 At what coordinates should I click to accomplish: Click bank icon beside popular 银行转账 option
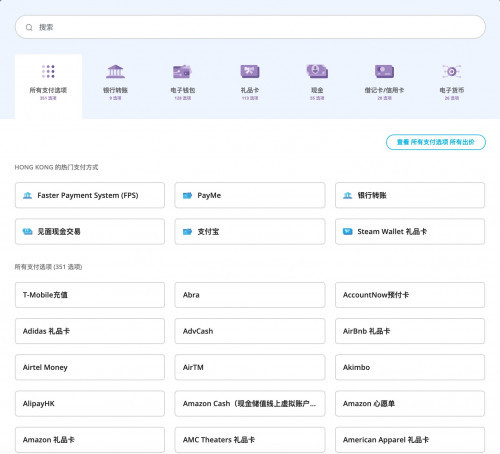coord(348,195)
